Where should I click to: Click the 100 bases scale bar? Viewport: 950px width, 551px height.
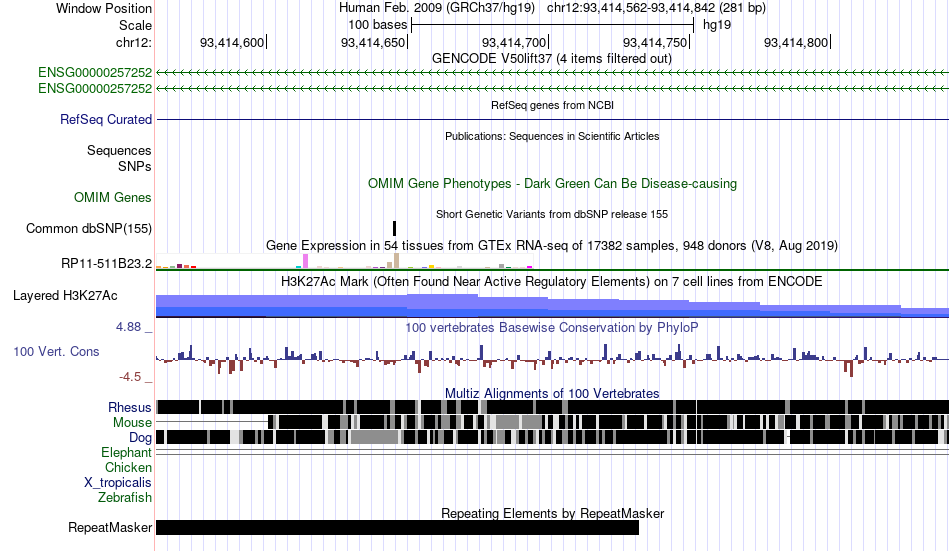point(553,25)
